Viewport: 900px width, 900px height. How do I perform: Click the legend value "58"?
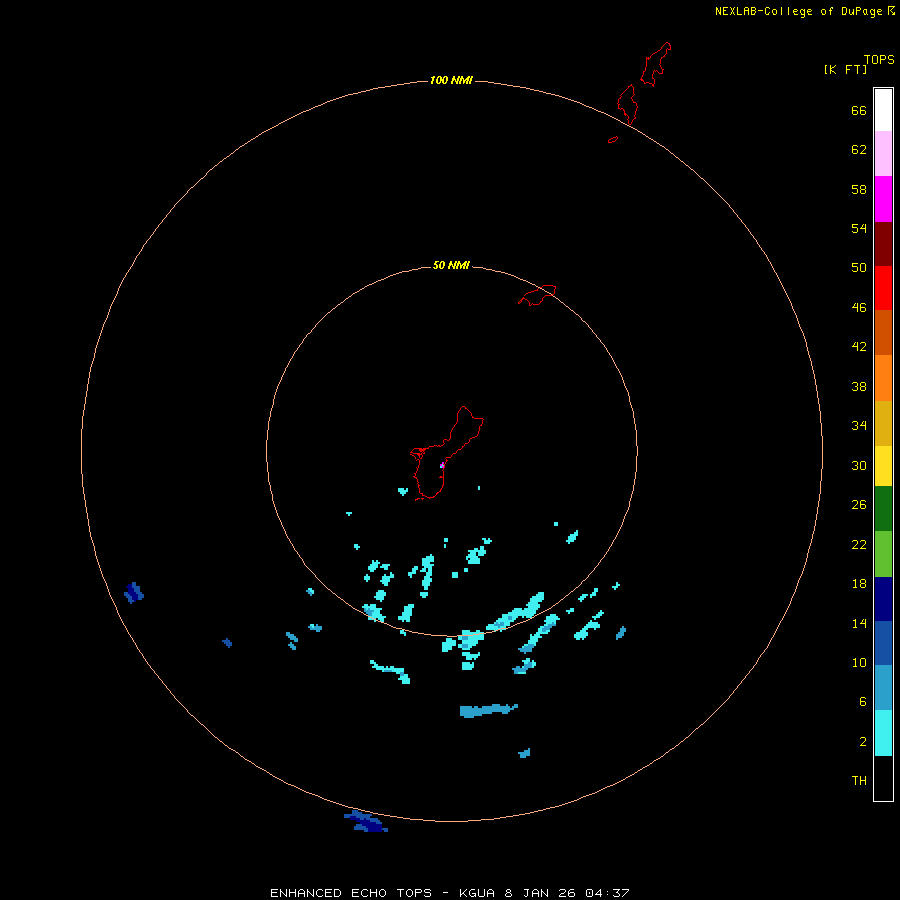tap(859, 189)
